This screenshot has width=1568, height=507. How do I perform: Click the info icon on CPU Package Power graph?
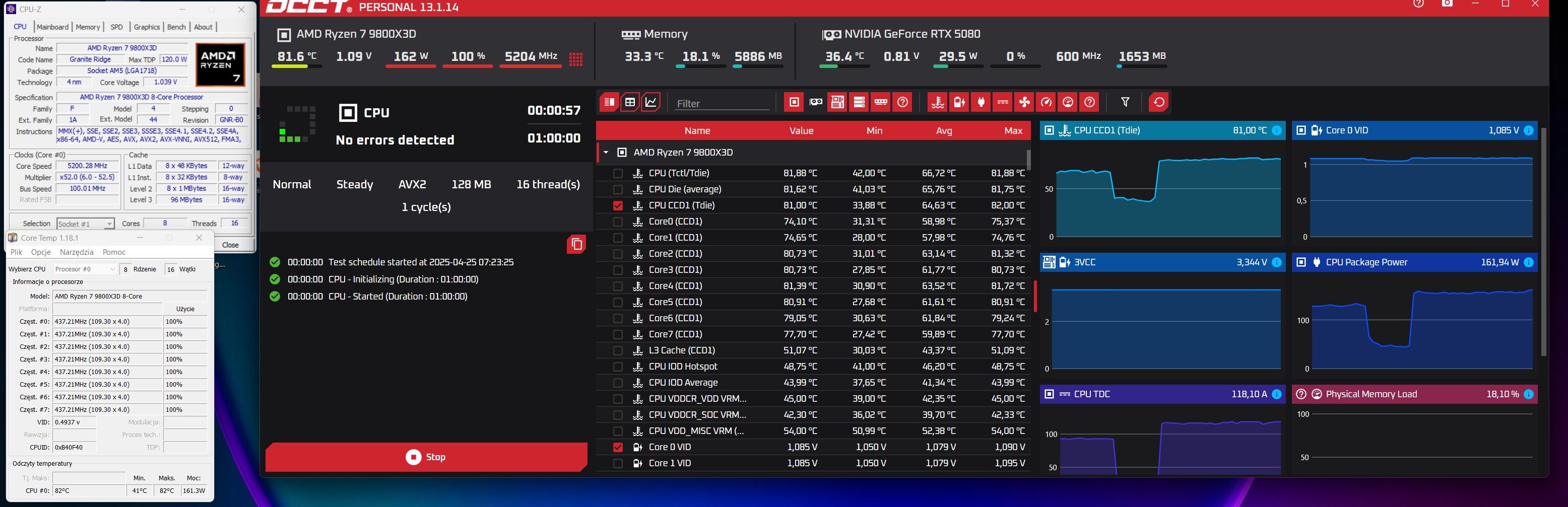[x=1528, y=263]
